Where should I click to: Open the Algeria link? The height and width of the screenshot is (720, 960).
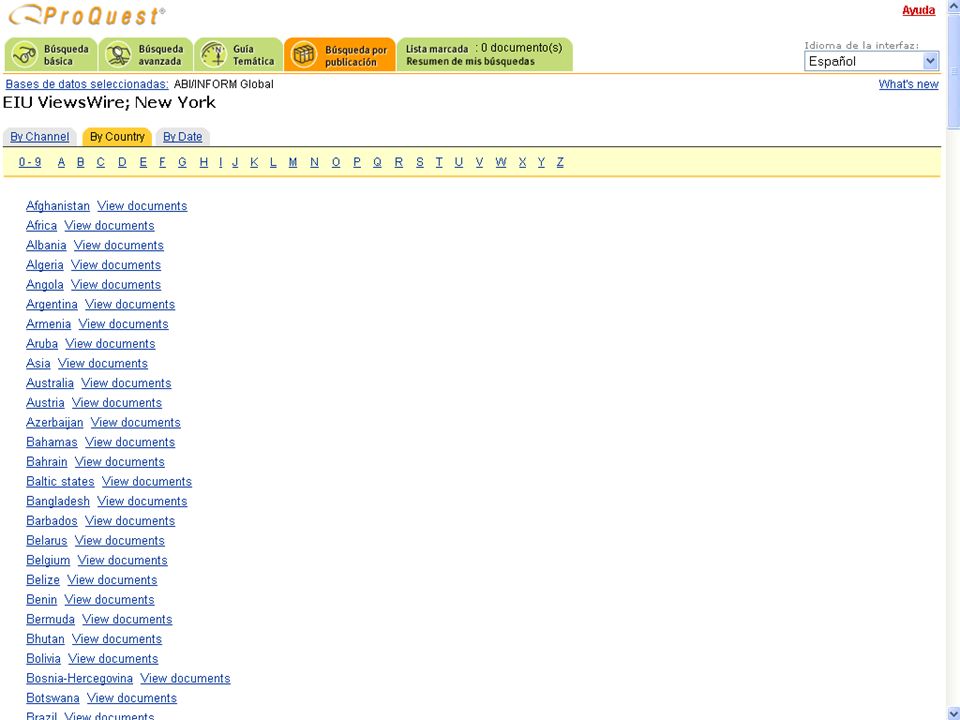[x=45, y=265]
